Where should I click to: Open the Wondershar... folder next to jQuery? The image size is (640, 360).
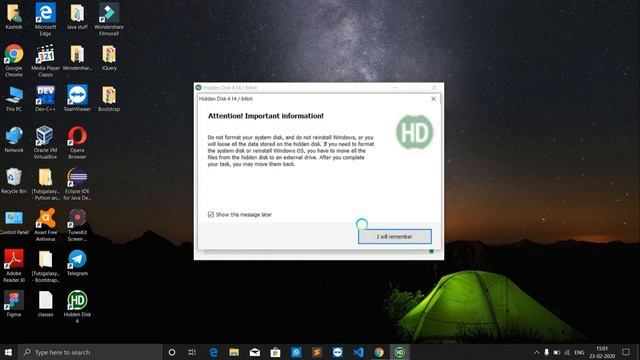(x=77, y=58)
